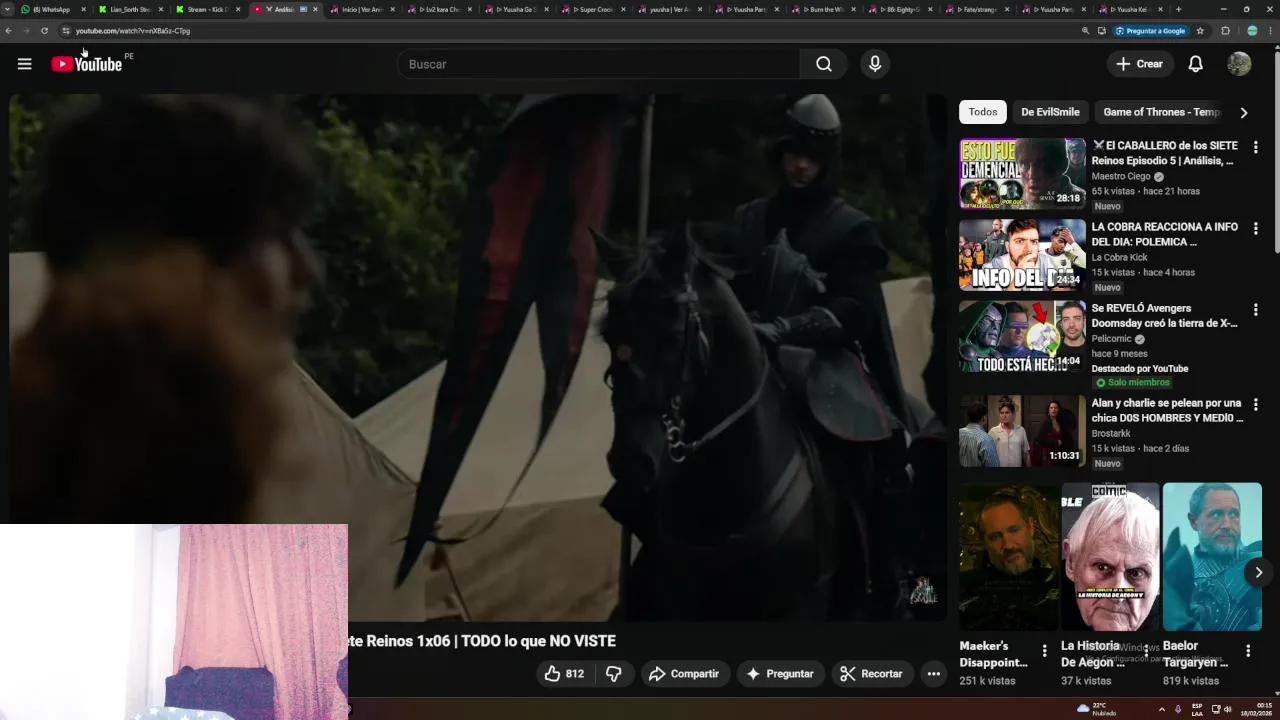Switch ESP keyboard language indicator
The image size is (1280, 720).
tap(1196, 709)
